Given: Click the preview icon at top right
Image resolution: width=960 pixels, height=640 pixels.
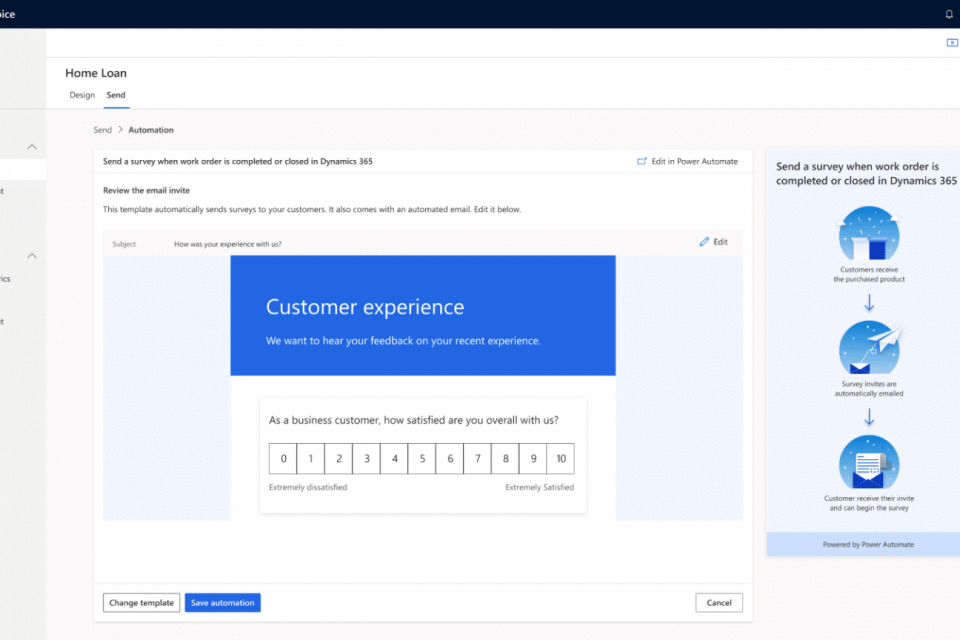Looking at the screenshot, I should (952, 43).
